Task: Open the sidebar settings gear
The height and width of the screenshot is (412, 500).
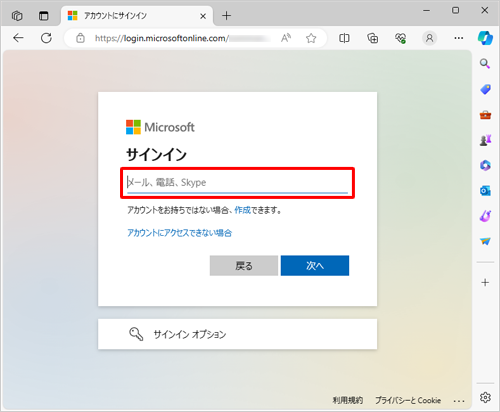Action: click(x=485, y=397)
